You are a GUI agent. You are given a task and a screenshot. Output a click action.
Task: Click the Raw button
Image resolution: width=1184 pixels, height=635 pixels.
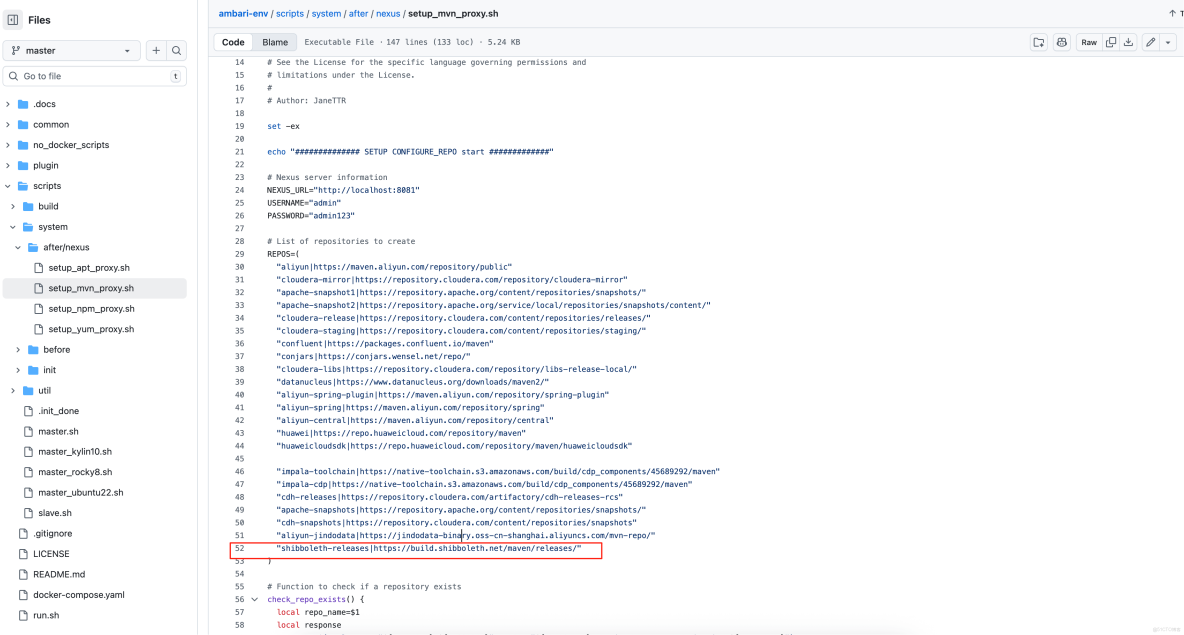[1089, 43]
